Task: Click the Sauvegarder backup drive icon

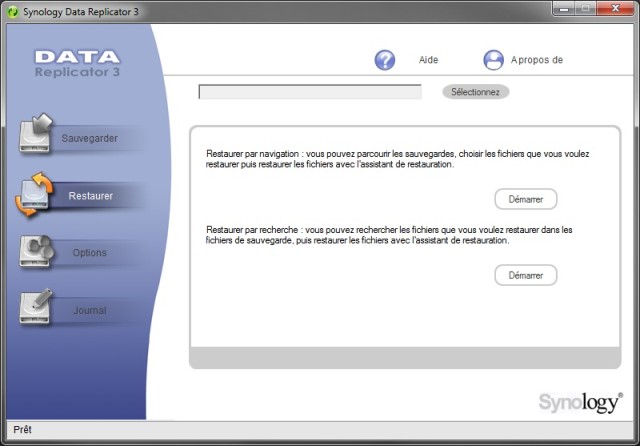Action: point(36,133)
